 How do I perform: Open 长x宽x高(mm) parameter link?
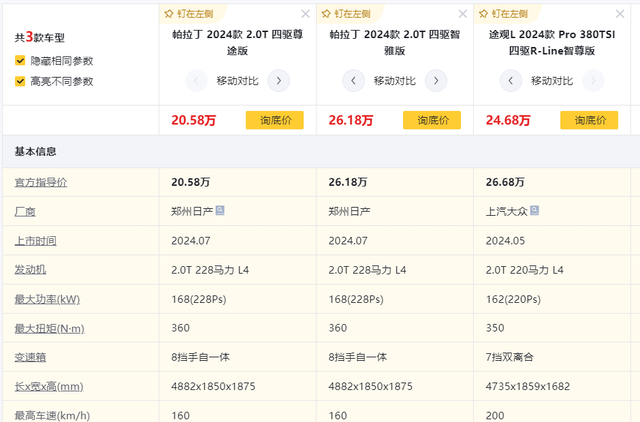point(49,386)
